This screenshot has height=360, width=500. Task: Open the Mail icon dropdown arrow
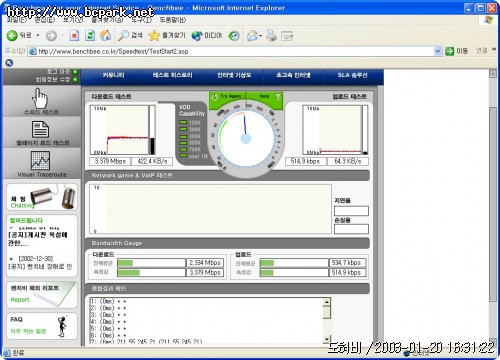click(260, 36)
